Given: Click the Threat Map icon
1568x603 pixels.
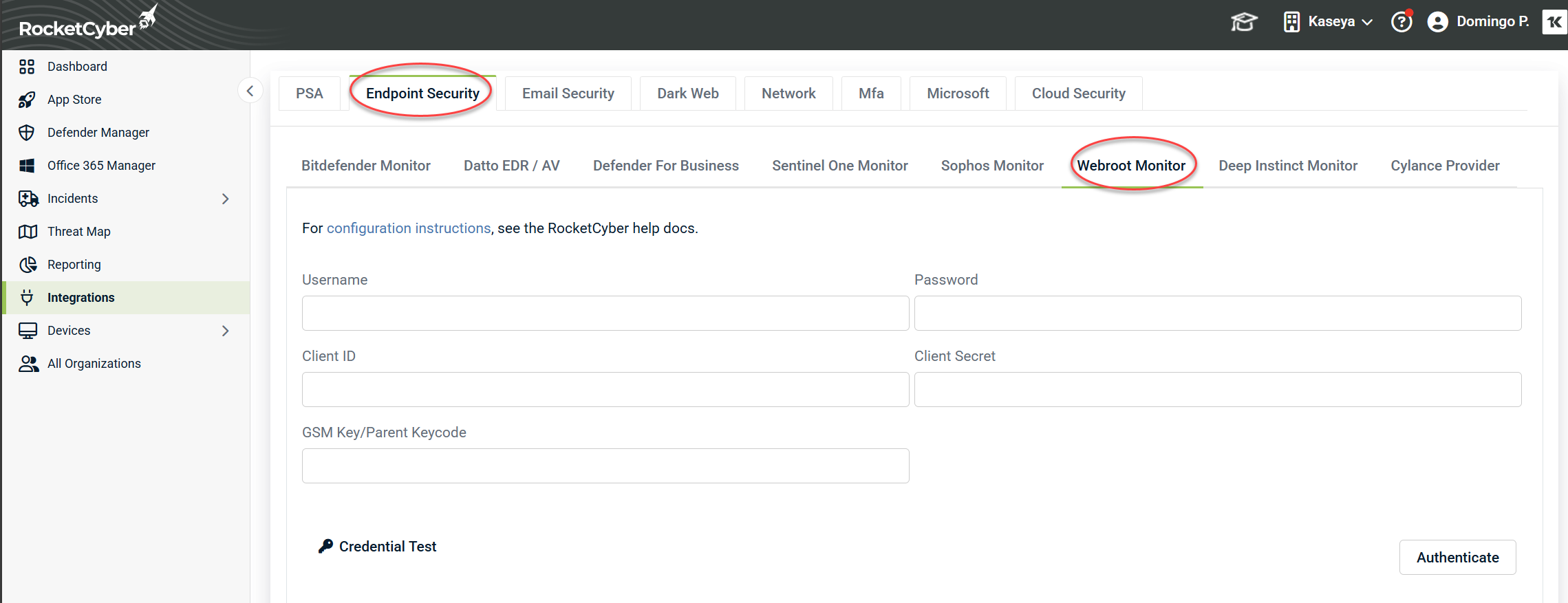Looking at the screenshot, I should [28, 232].
